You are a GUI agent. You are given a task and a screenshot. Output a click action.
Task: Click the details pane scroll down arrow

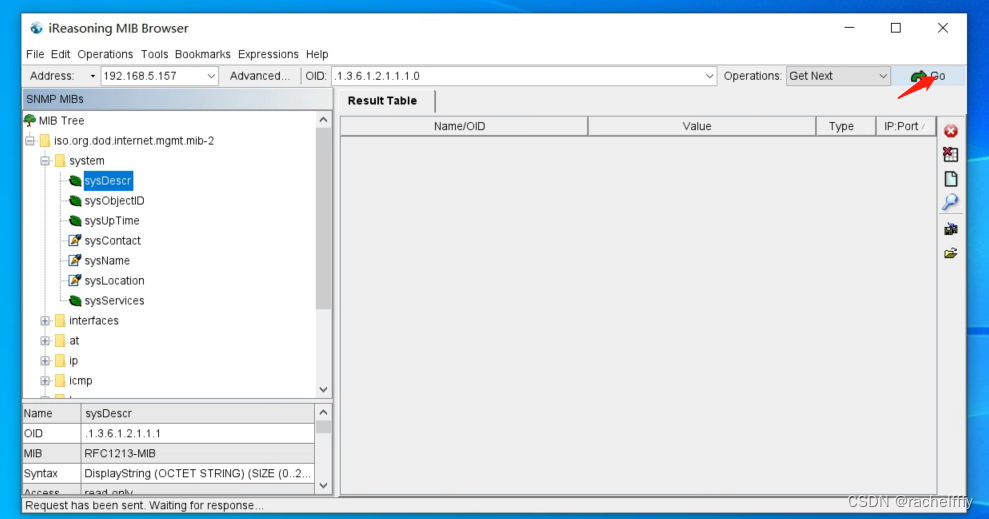pos(324,486)
